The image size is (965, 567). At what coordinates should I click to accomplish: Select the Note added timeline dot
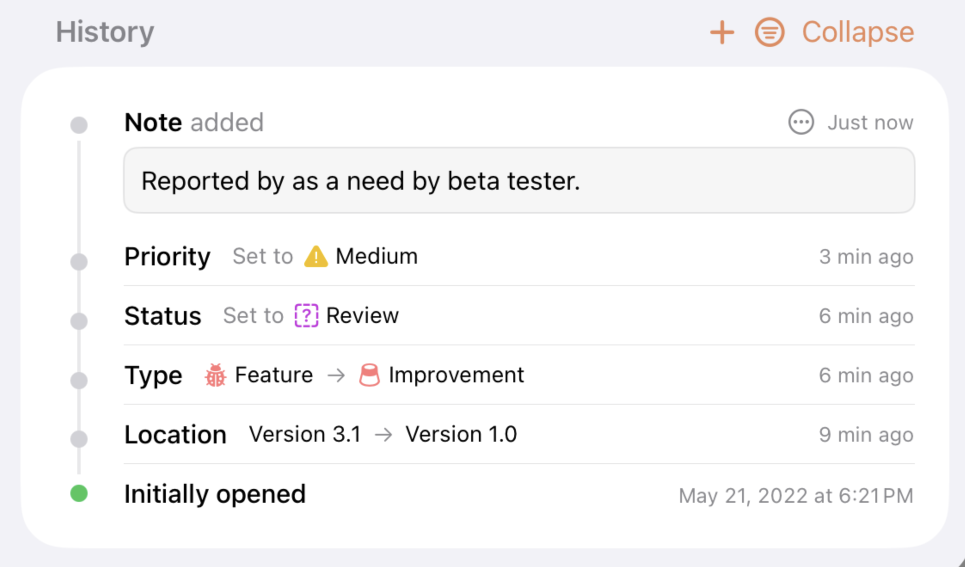pyautogui.click(x=79, y=125)
